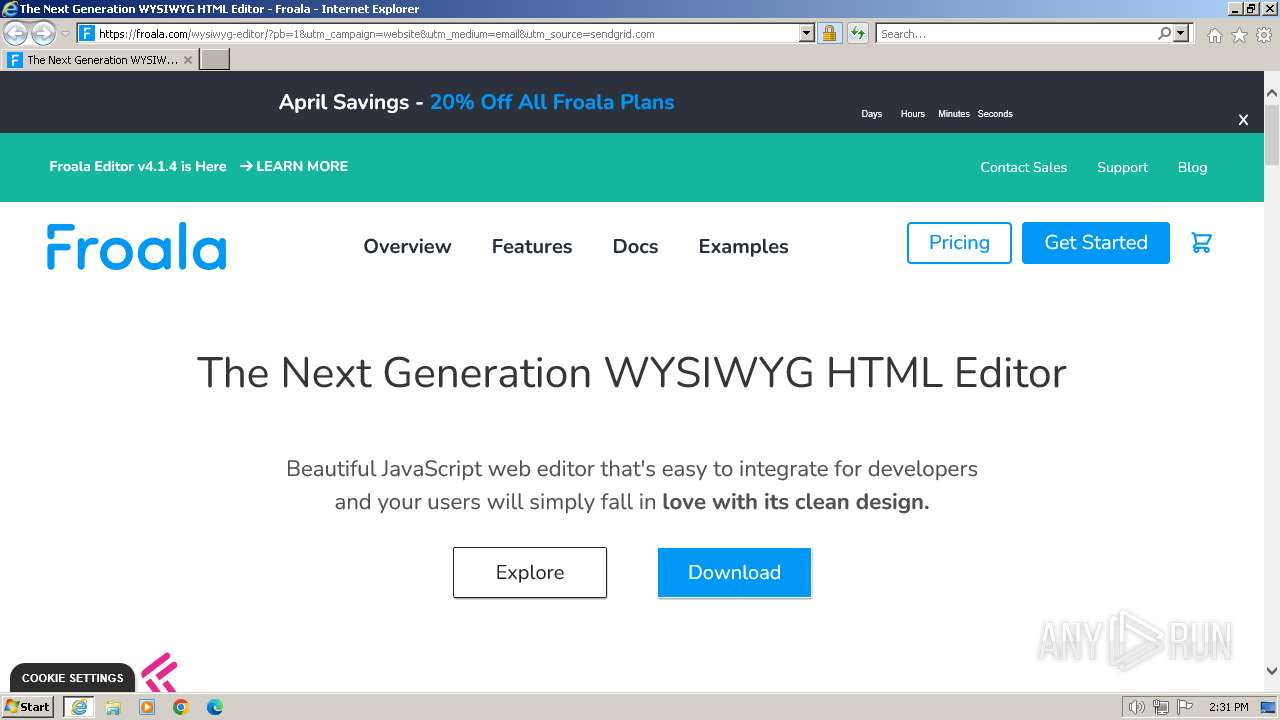Launch Edge from the taskbar
This screenshot has height=720, width=1280.
click(x=215, y=707)
